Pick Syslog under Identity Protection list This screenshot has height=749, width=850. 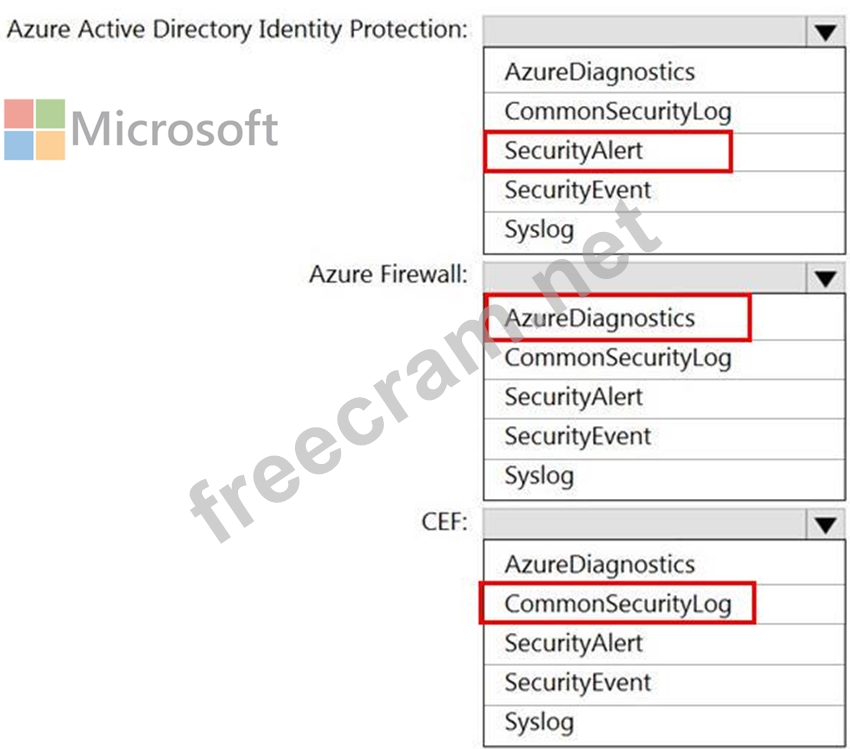point(539,230)
